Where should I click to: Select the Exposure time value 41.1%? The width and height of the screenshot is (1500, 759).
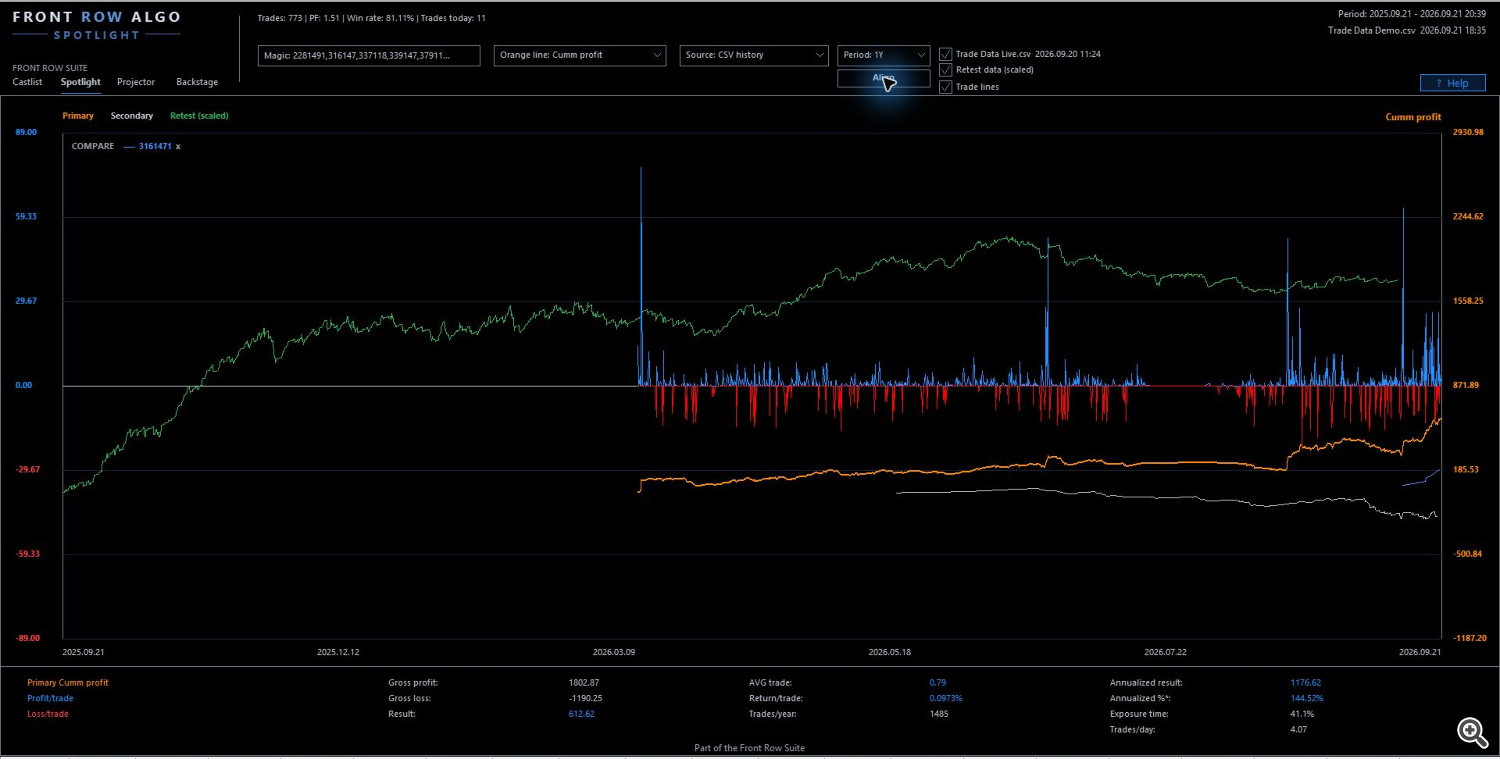[1302, 714]
